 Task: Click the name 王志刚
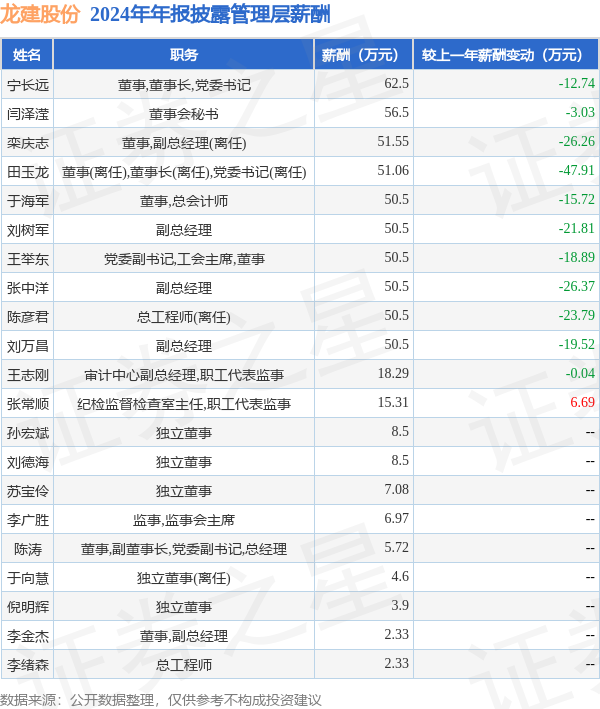coord(28,375)
